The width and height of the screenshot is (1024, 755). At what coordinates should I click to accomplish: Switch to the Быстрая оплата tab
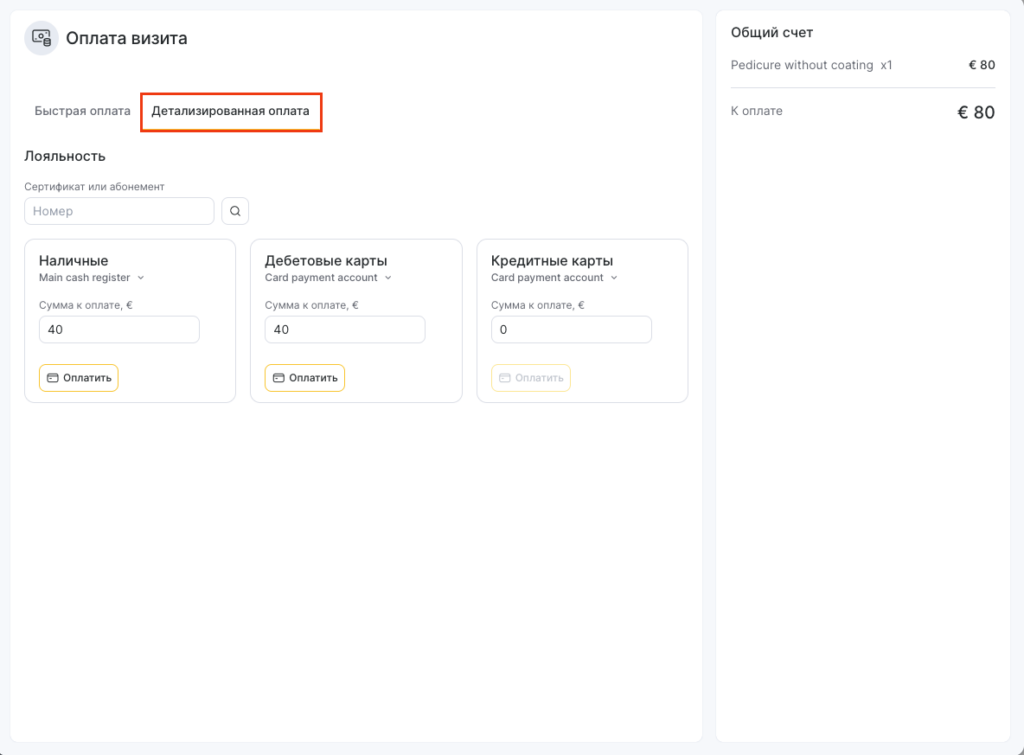tap(82, 111)
